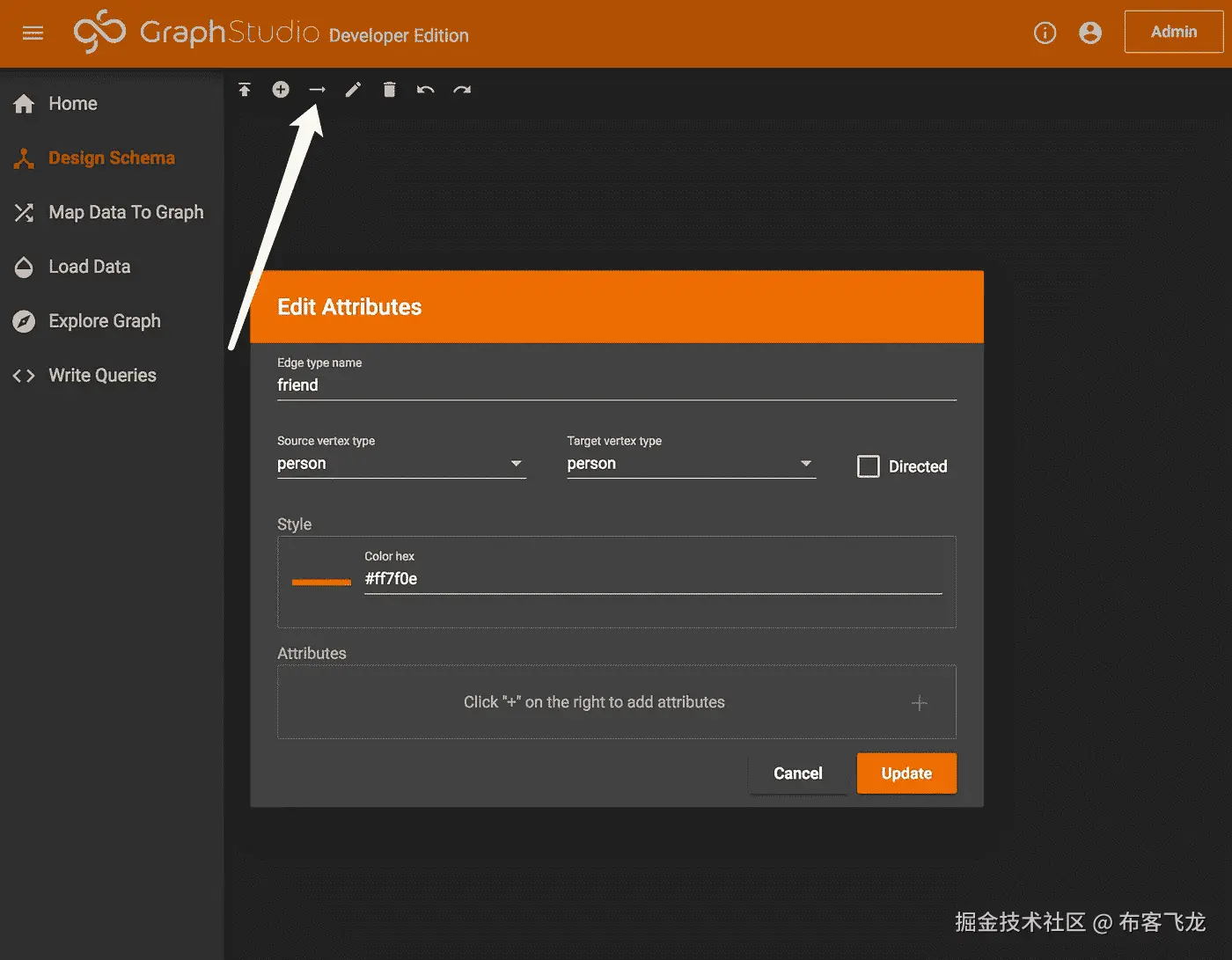Viewport: 1232px width, 960px height.
Task: Select the add edge type arrow tool
Action: coord(317,90)
